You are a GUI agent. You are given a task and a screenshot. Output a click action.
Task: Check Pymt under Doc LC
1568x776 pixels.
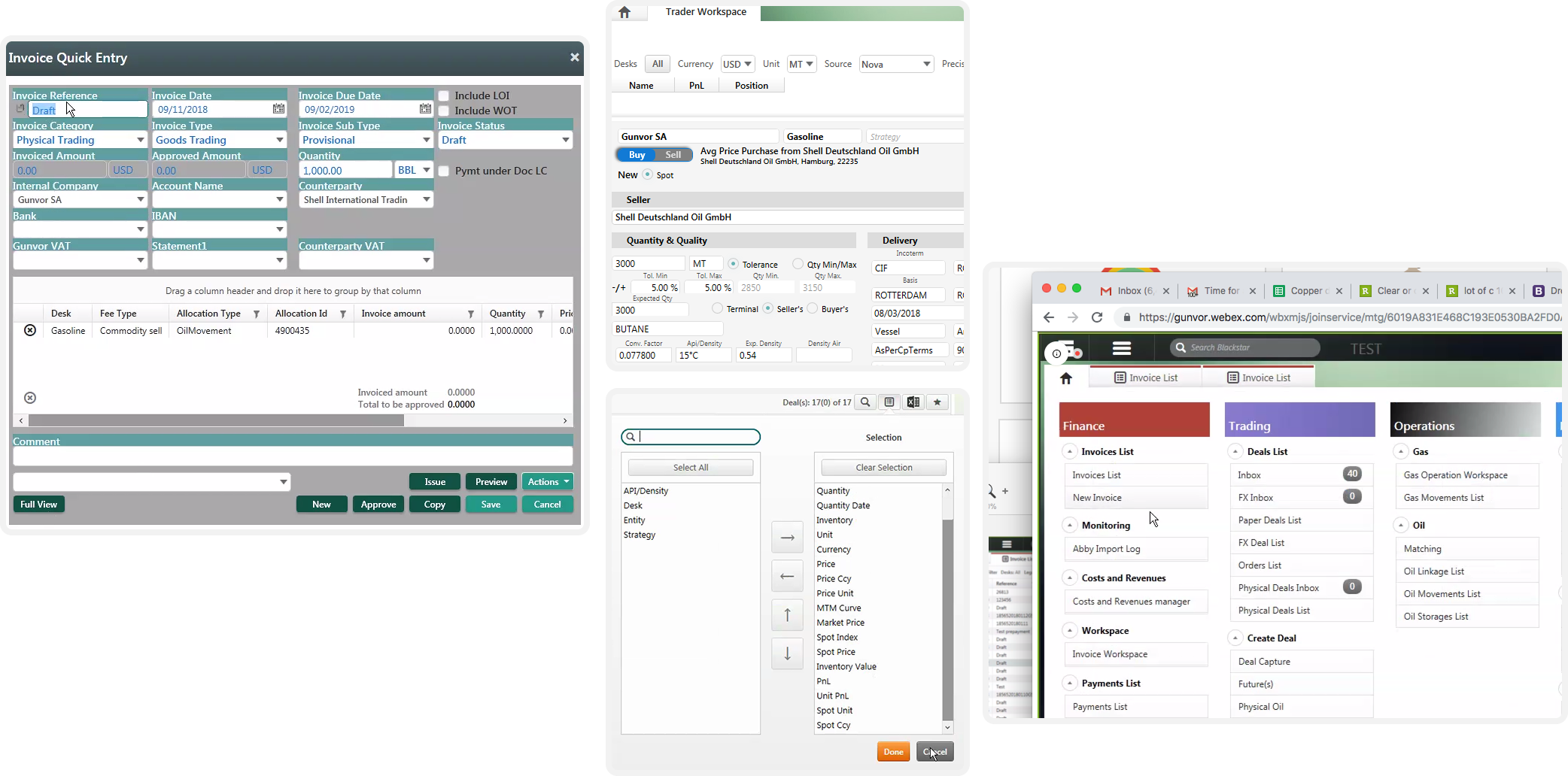click(444, 171)
